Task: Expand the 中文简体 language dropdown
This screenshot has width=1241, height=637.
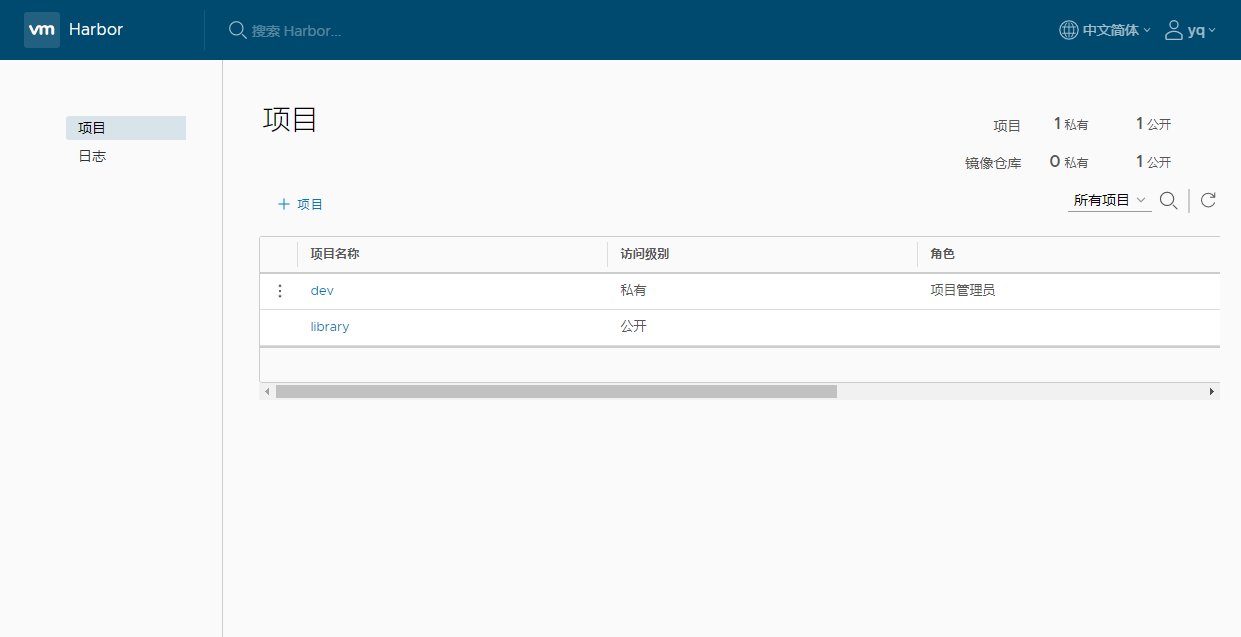Action: (1116, 30)
